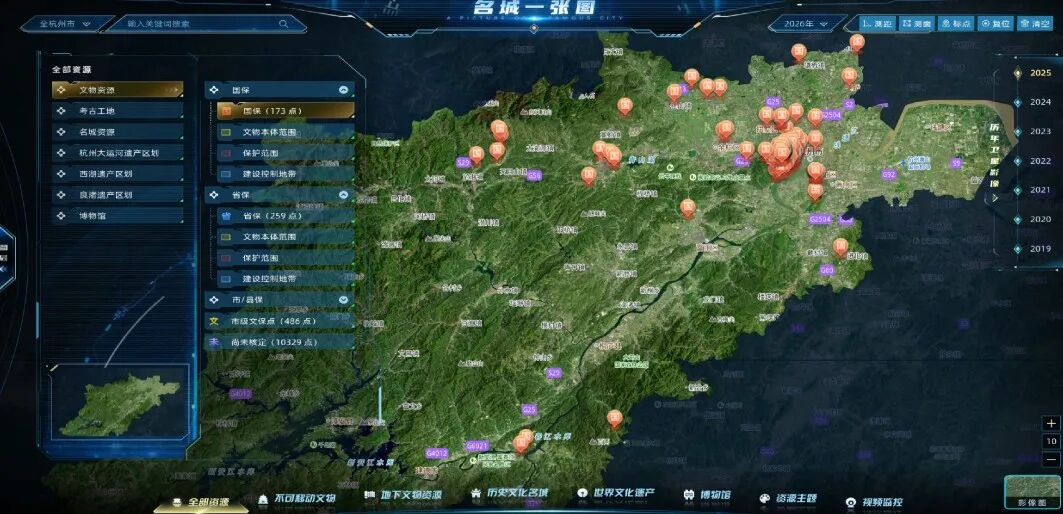Screen dimensions: 1063x514
Task: Click the purple S2 highway badge
Action: (849, 104)
